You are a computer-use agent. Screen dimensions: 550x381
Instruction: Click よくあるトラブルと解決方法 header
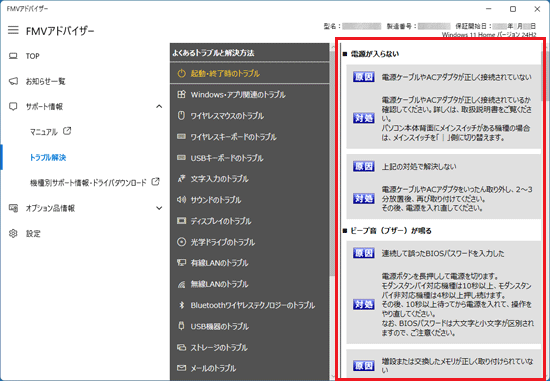pyautogui.click(x=213, y=53)
